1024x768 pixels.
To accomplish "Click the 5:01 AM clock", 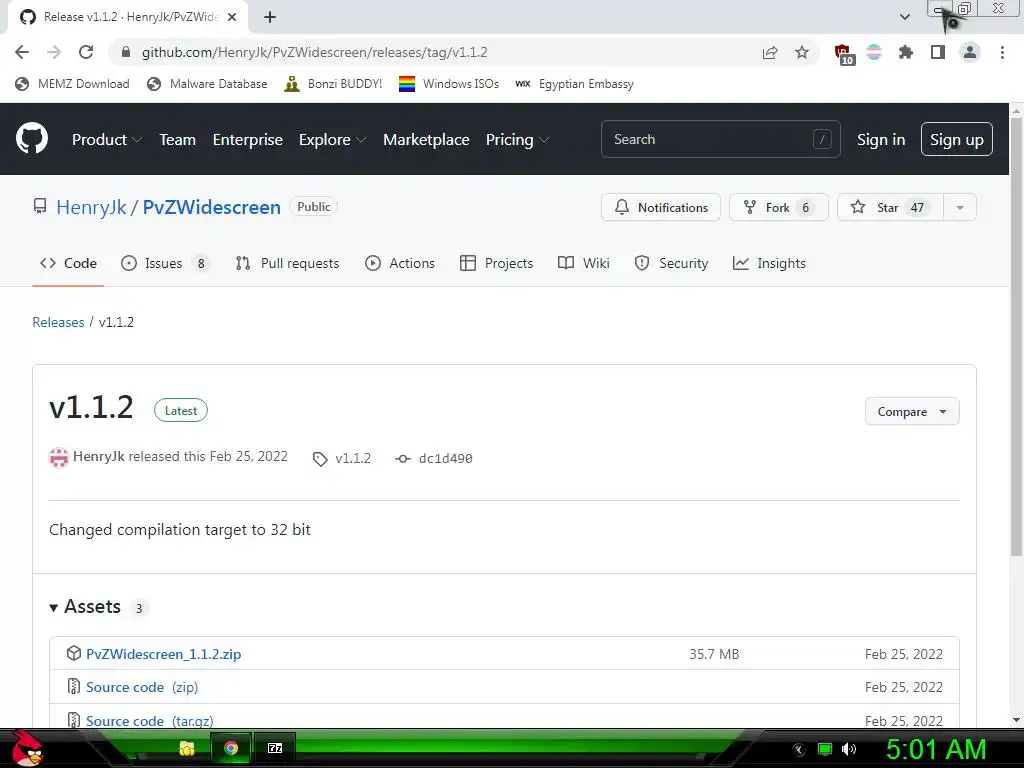I will 936,749.
